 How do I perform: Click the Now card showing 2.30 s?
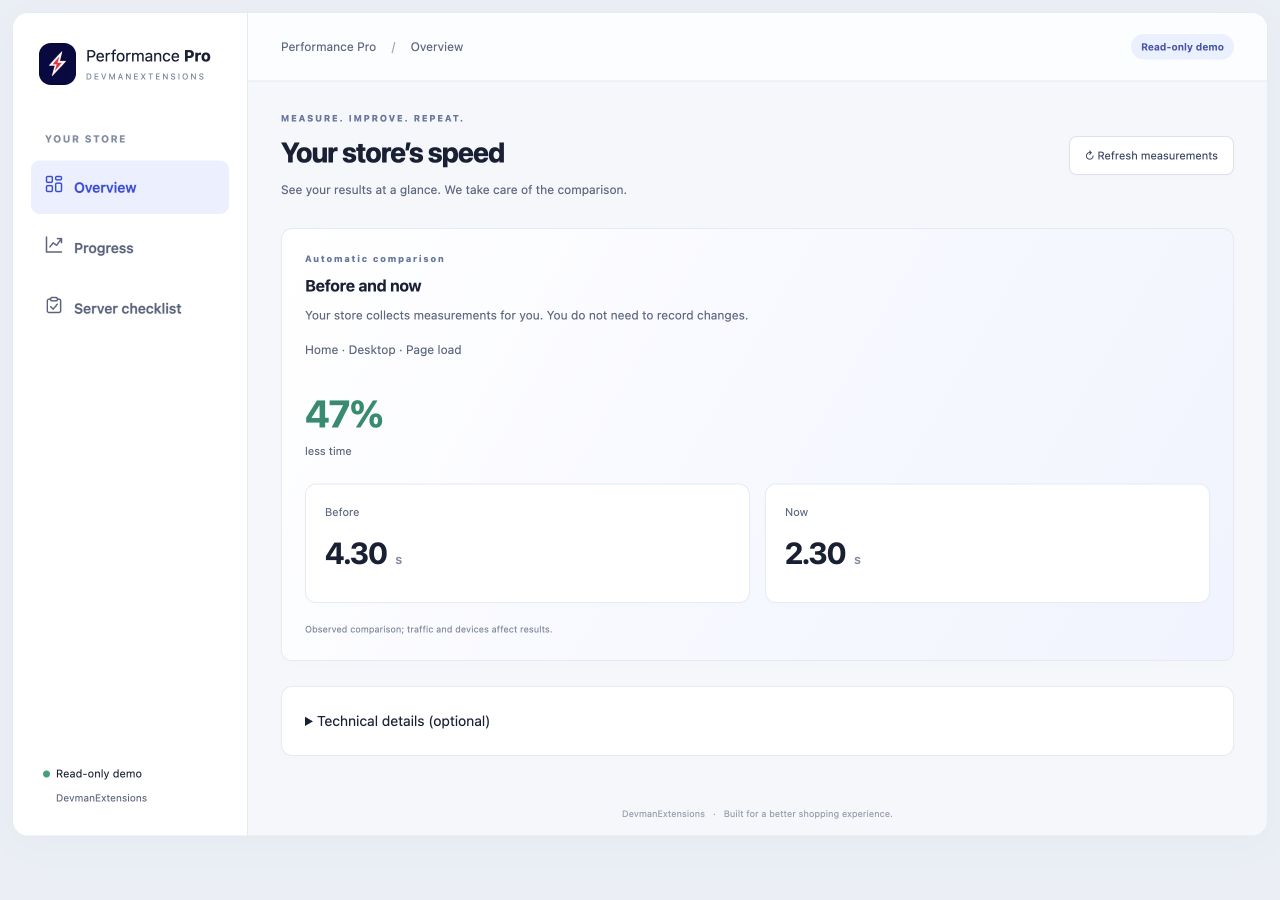pyautogui.click(x=987, y=543)
